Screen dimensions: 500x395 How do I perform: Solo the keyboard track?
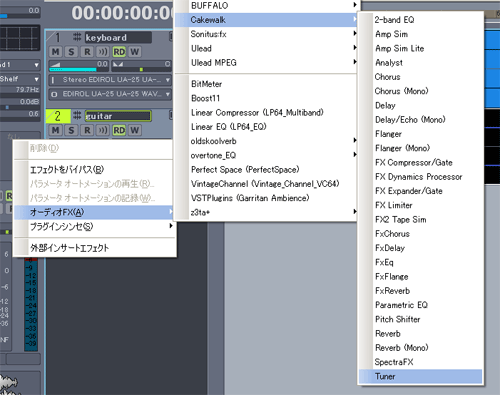[x=71, y=52]
